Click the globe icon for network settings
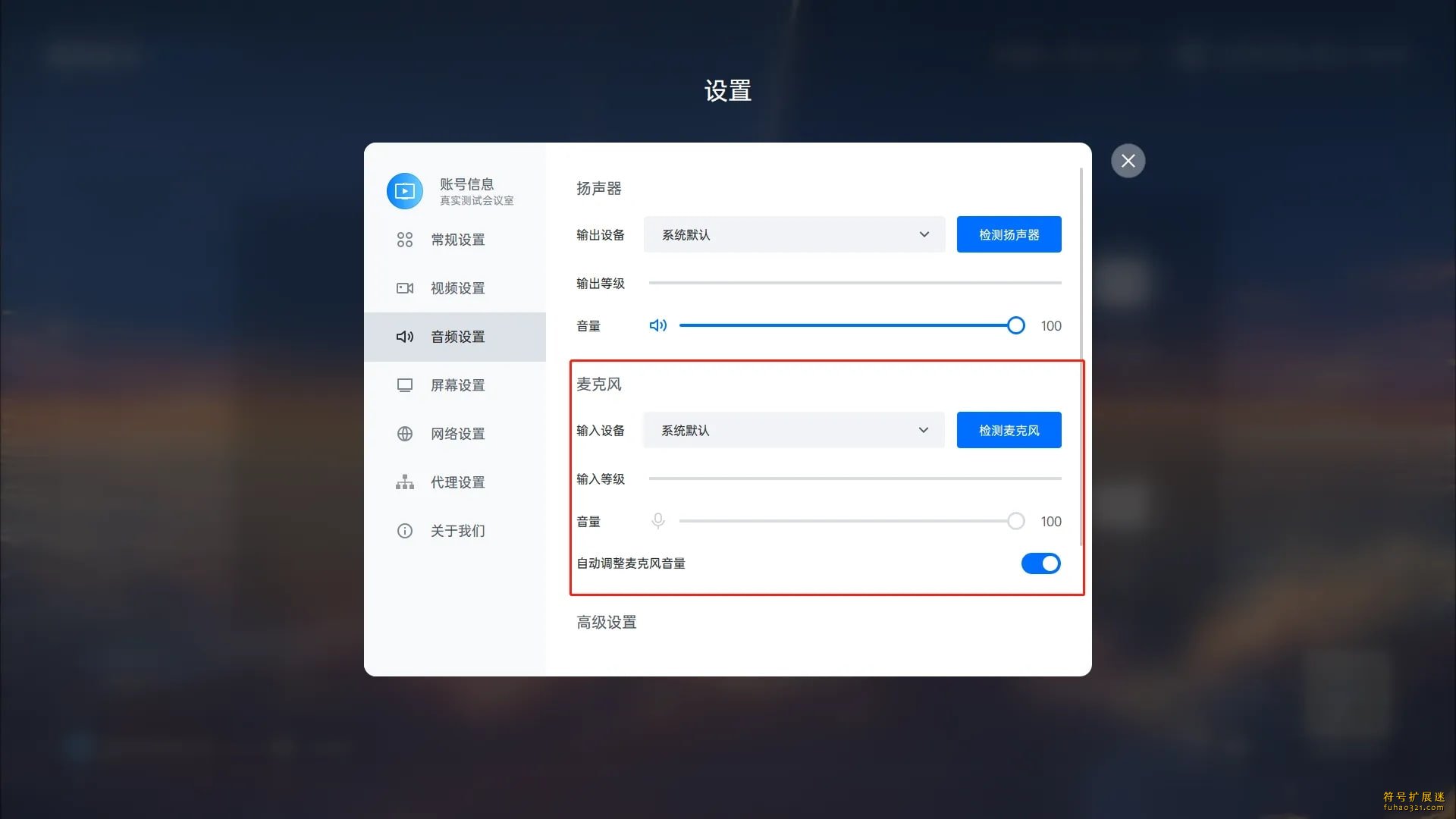This screenshot has height=819, width=1456. (404, 434)
